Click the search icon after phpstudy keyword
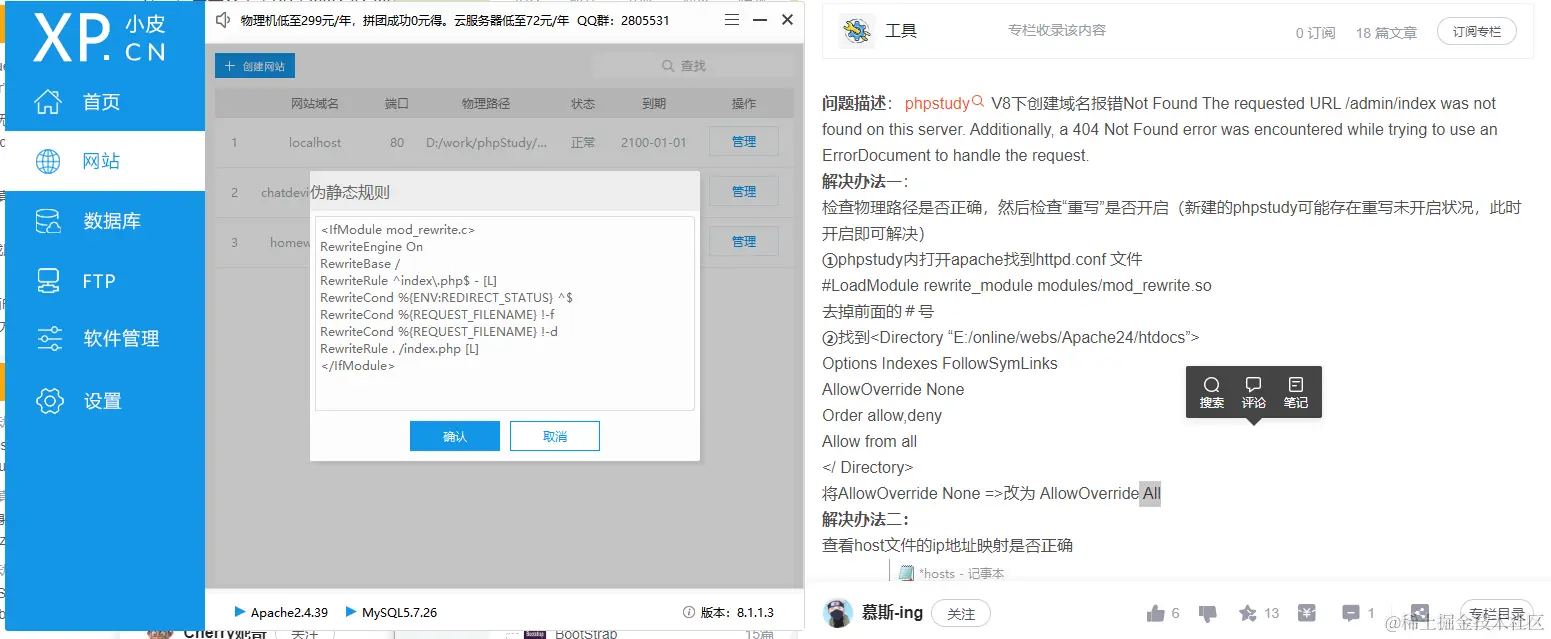Screen dimensions: 1551x639 978,101
